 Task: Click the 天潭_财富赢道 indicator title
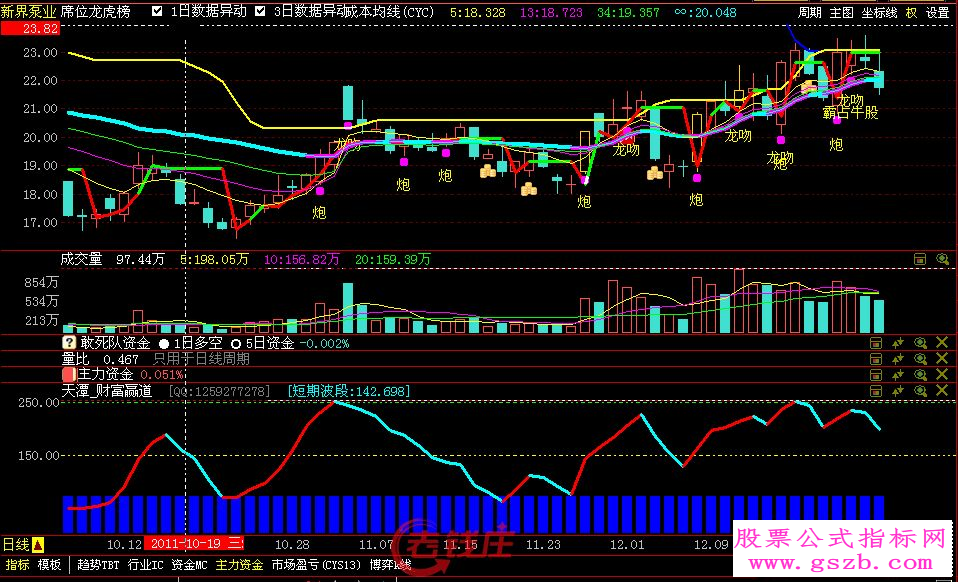click(x=107, y=391)
